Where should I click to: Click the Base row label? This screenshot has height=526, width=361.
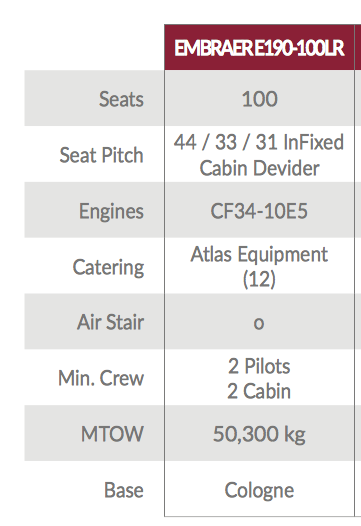[x=123, y=490]
